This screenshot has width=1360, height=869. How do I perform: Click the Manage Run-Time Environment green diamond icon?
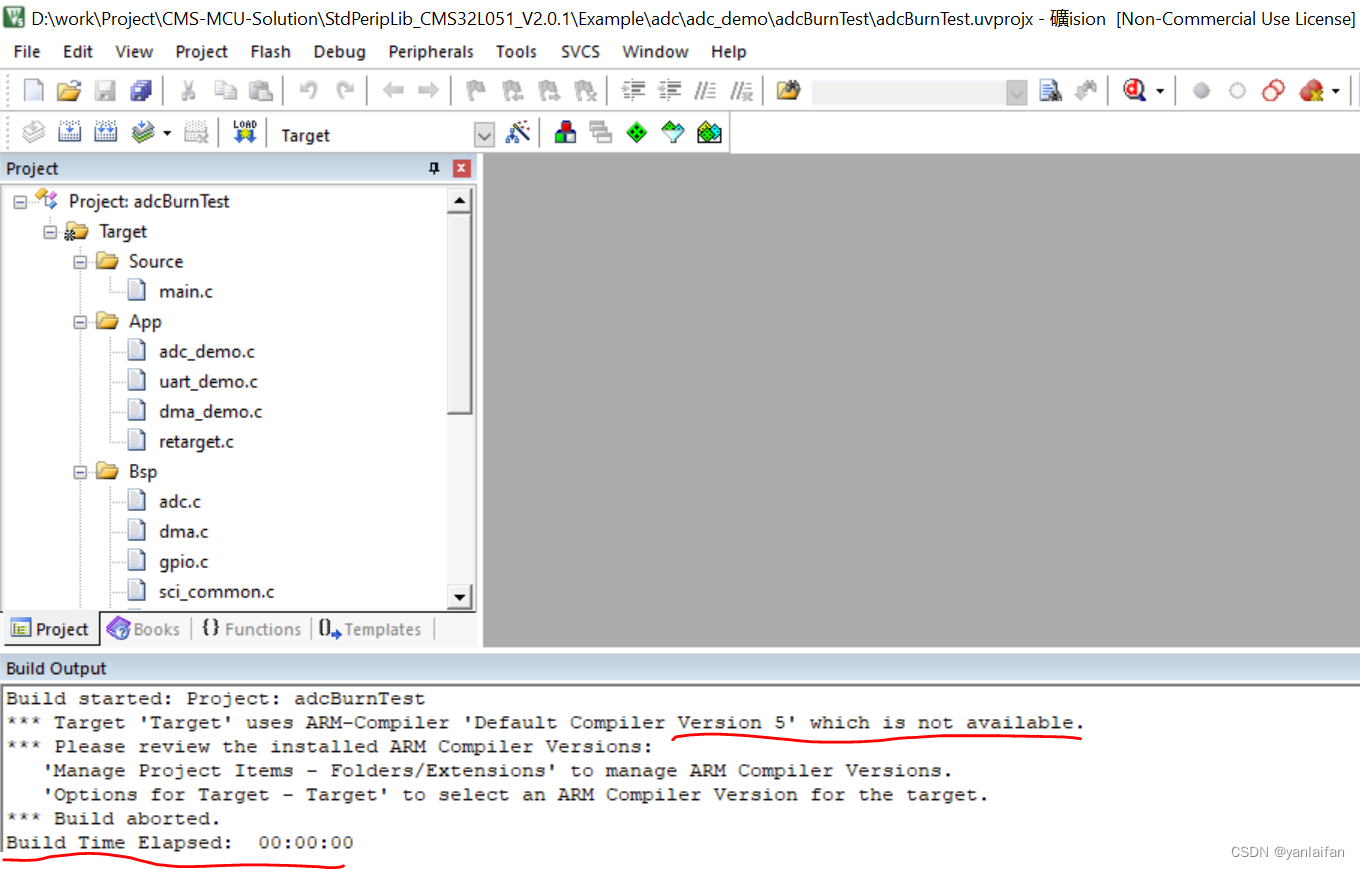coord(637,133)
